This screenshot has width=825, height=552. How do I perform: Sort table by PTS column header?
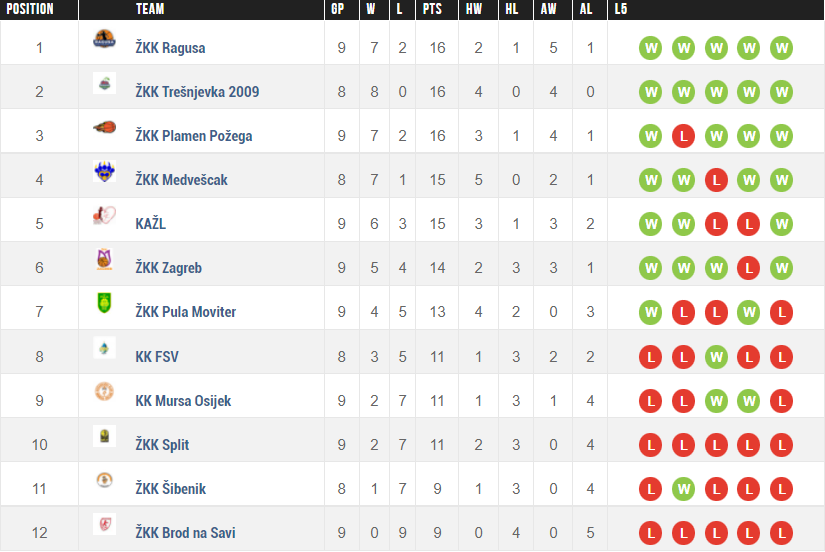(432, 9)
